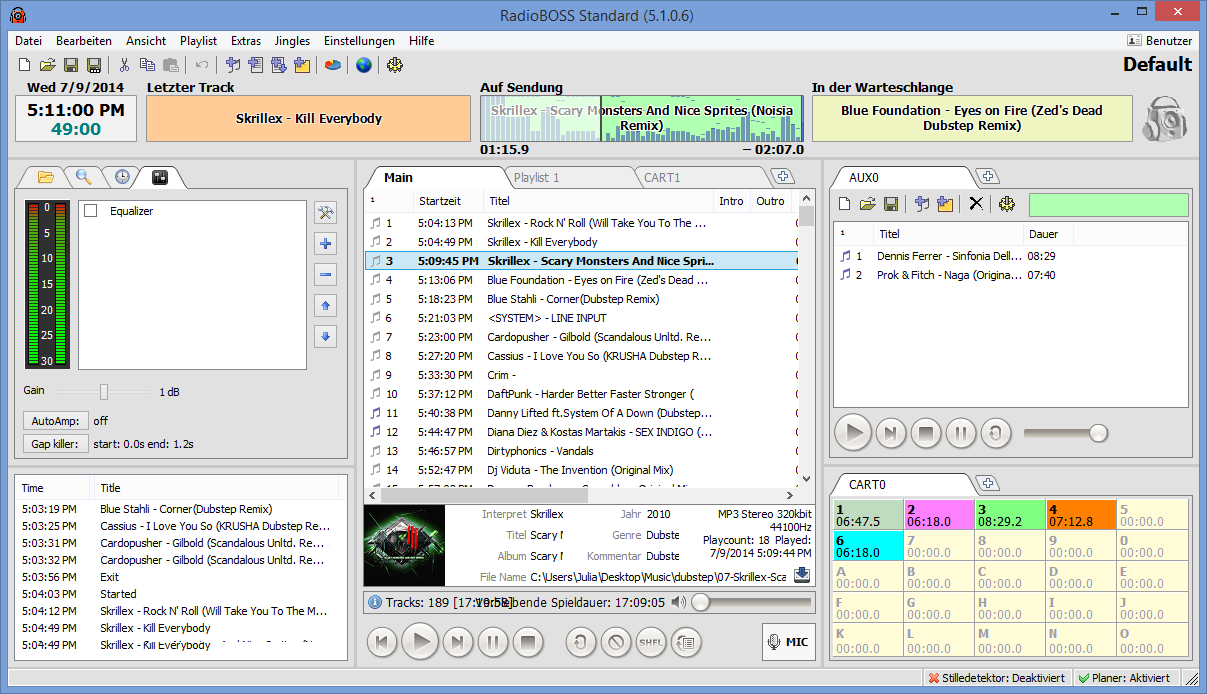Viewport: 1207px width, 694px height.
Task: Toggle repeat mode in main player
Action: tap(581, 641)
